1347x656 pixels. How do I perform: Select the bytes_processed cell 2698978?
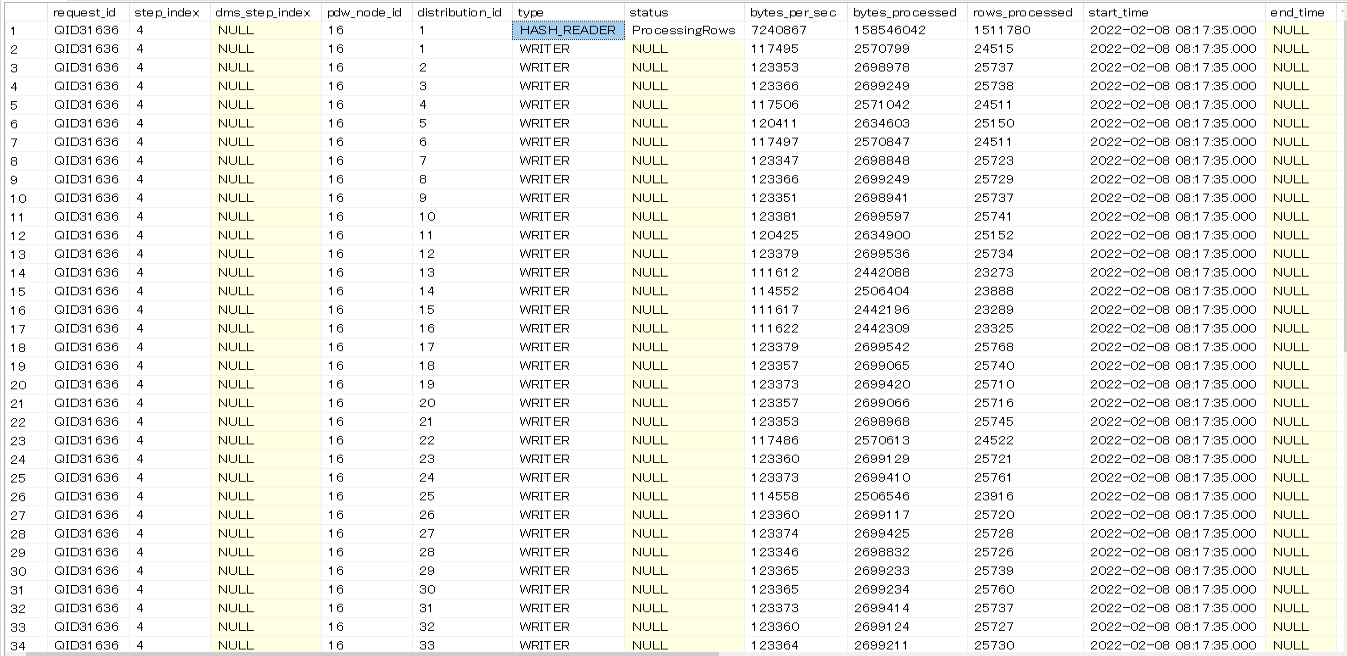[x=906, y=67]
